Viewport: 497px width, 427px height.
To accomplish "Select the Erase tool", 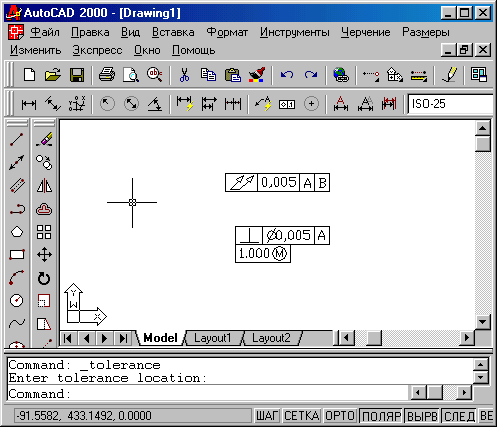I will [x=44, y=140].
